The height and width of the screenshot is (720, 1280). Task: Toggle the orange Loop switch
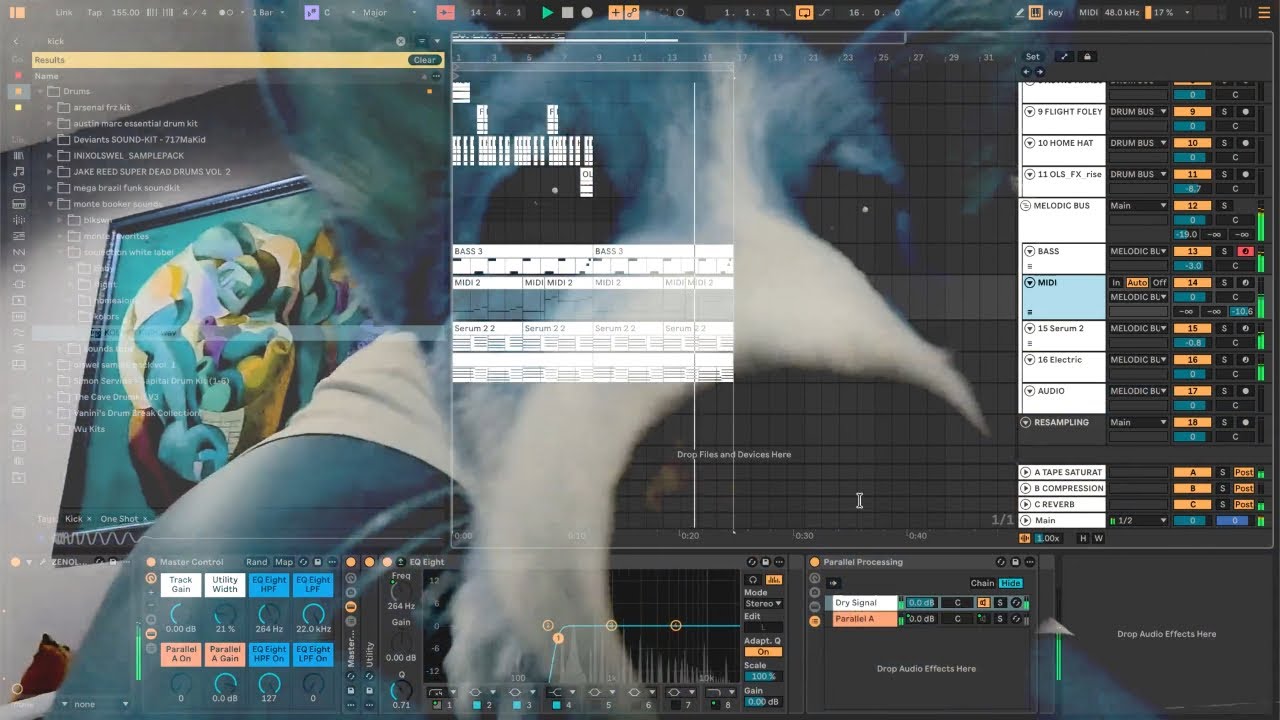coord(805,13)
